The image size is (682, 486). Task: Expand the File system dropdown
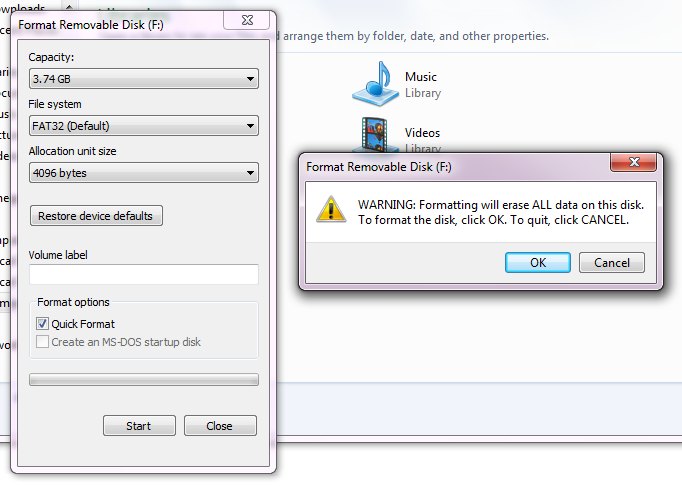(143, 126)
